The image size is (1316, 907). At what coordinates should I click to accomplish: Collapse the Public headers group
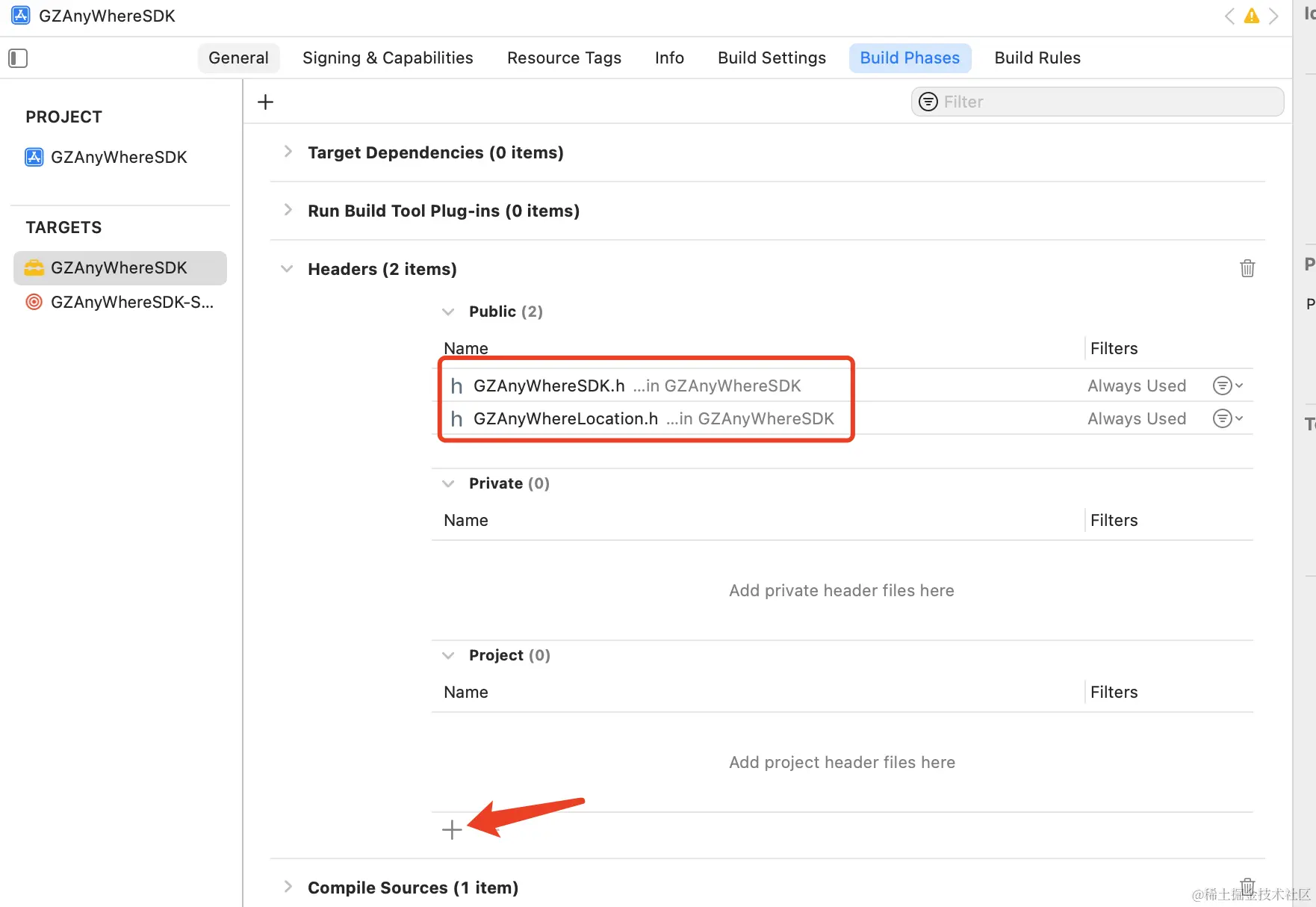pyautogui.click(x=448, y=312)
